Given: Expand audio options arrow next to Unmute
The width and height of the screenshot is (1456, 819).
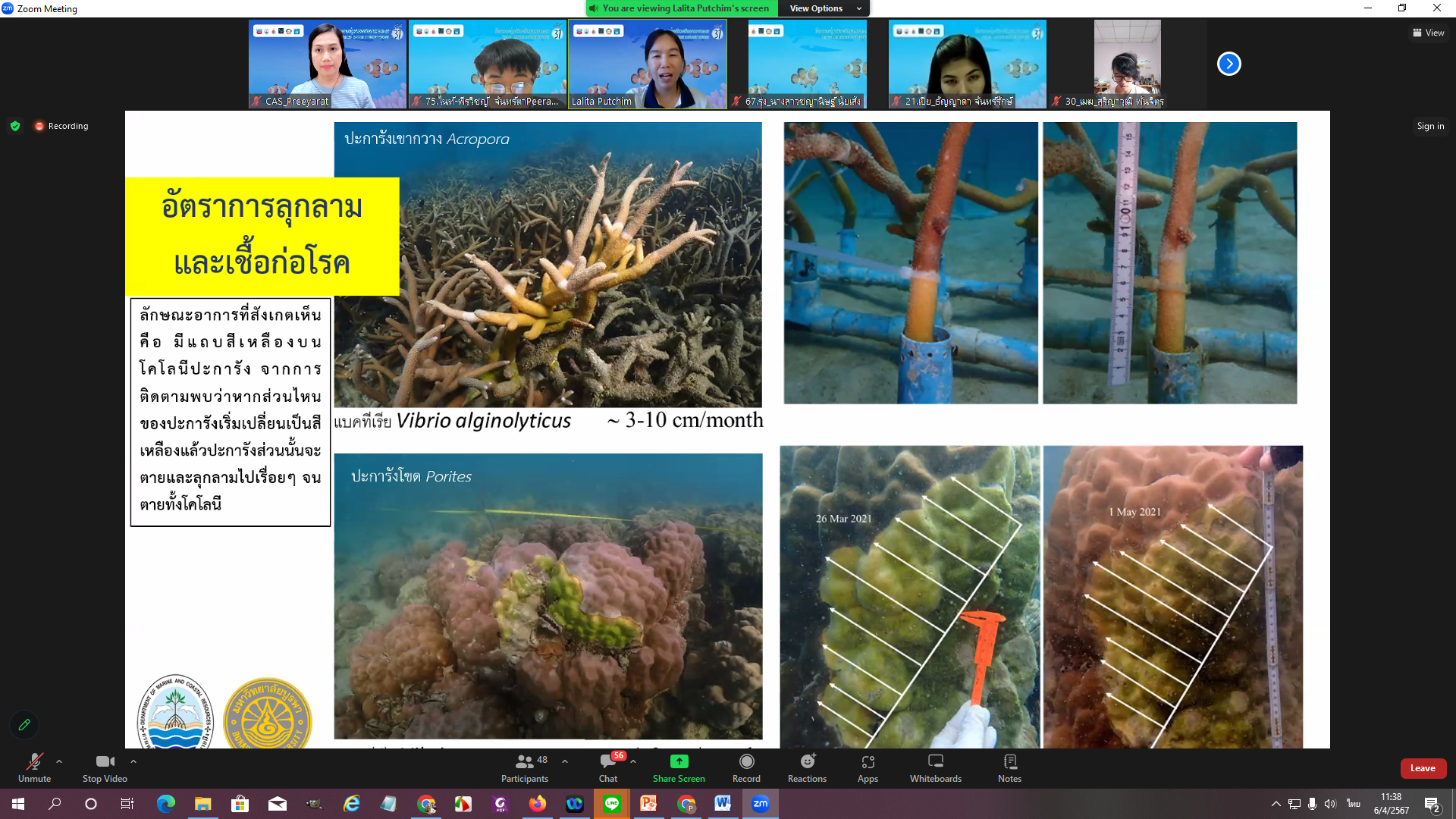Looking at the screenshot, I should 59,761.
